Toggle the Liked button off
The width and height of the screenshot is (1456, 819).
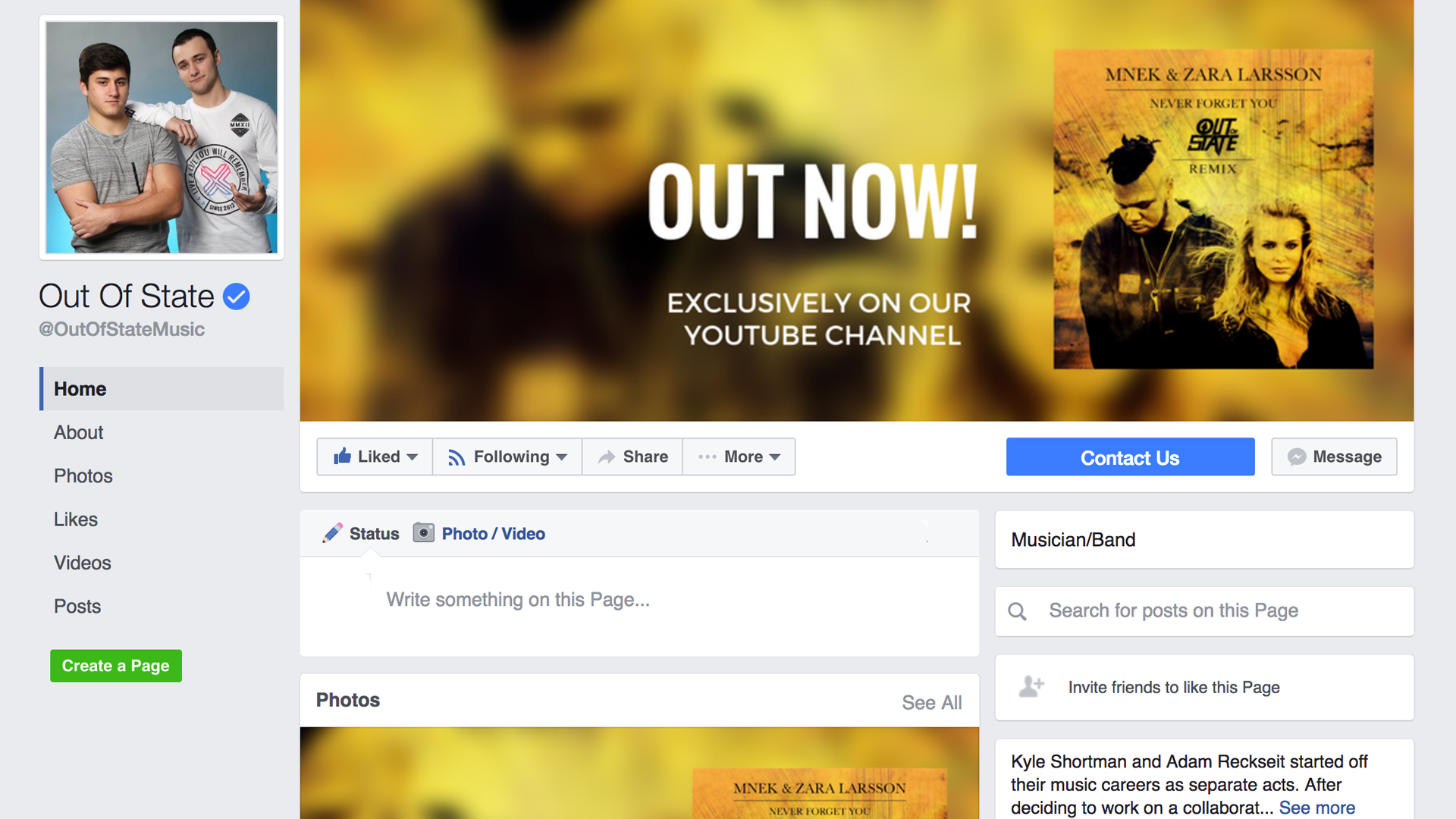click(375, 457)
